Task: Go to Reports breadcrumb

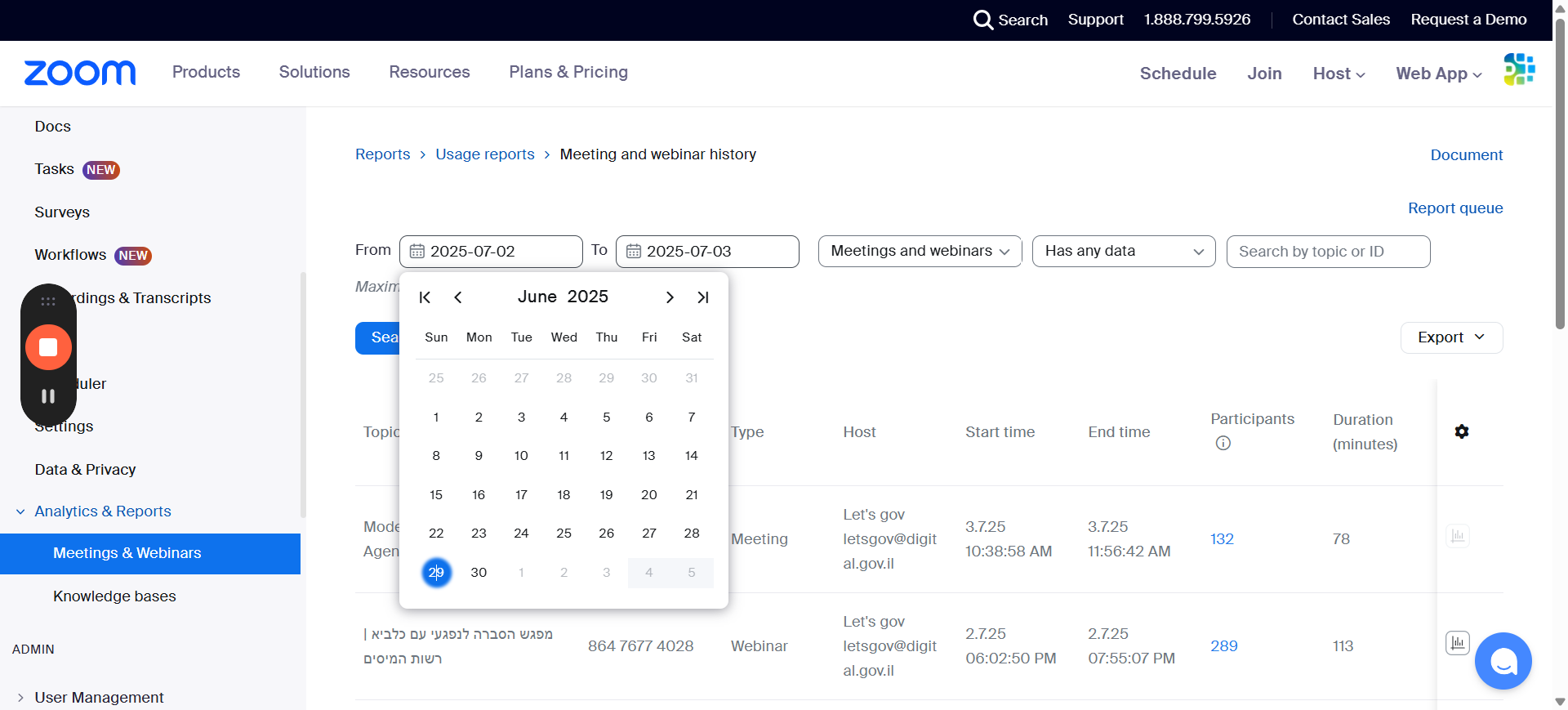Action: tap(383, 154)
